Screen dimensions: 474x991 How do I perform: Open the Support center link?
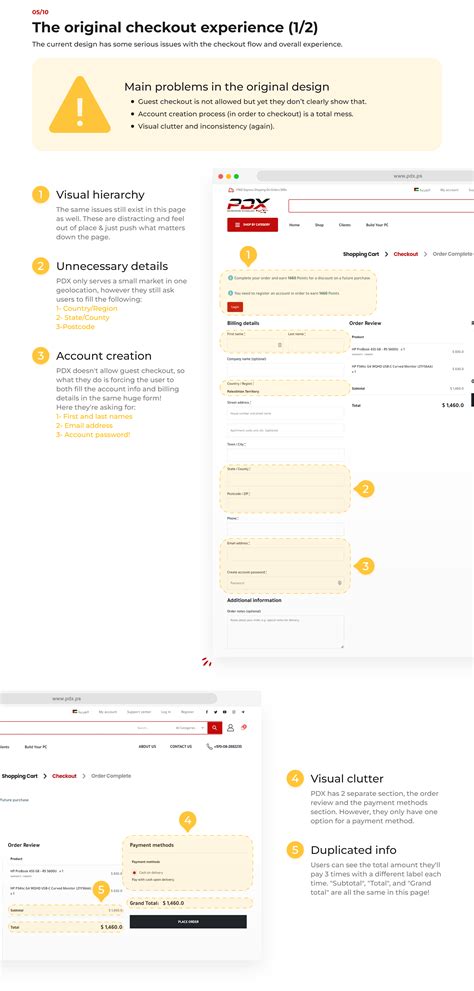pos(139,712)
